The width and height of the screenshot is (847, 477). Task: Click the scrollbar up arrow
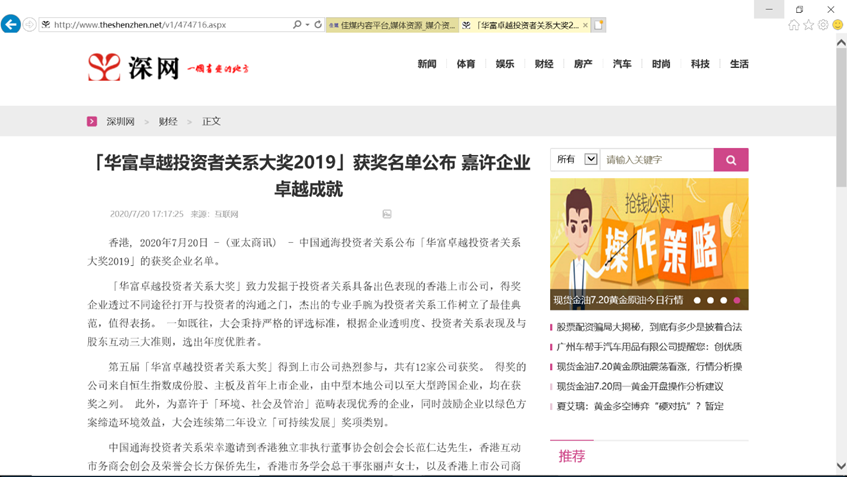pyautogui.click(x=841, y=42)
